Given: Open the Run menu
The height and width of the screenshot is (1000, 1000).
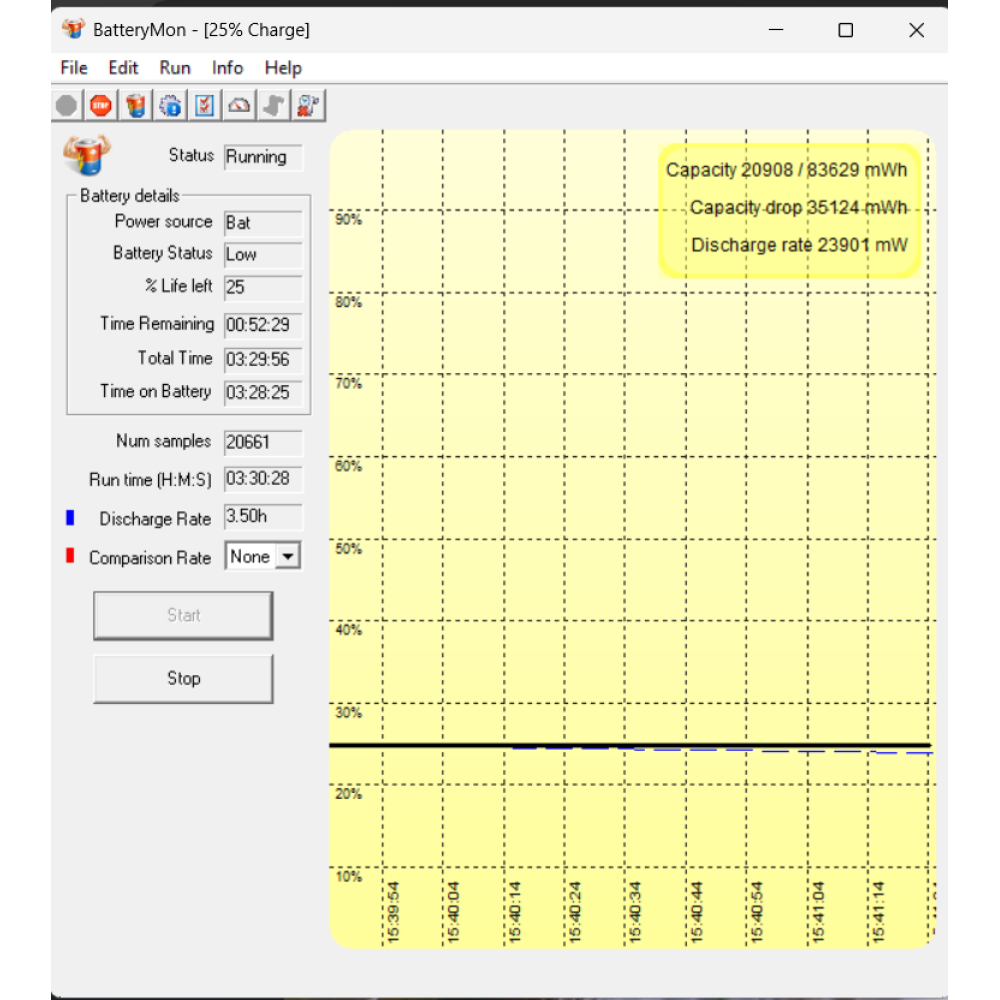Looking at the screenshot, I should 175,68.
